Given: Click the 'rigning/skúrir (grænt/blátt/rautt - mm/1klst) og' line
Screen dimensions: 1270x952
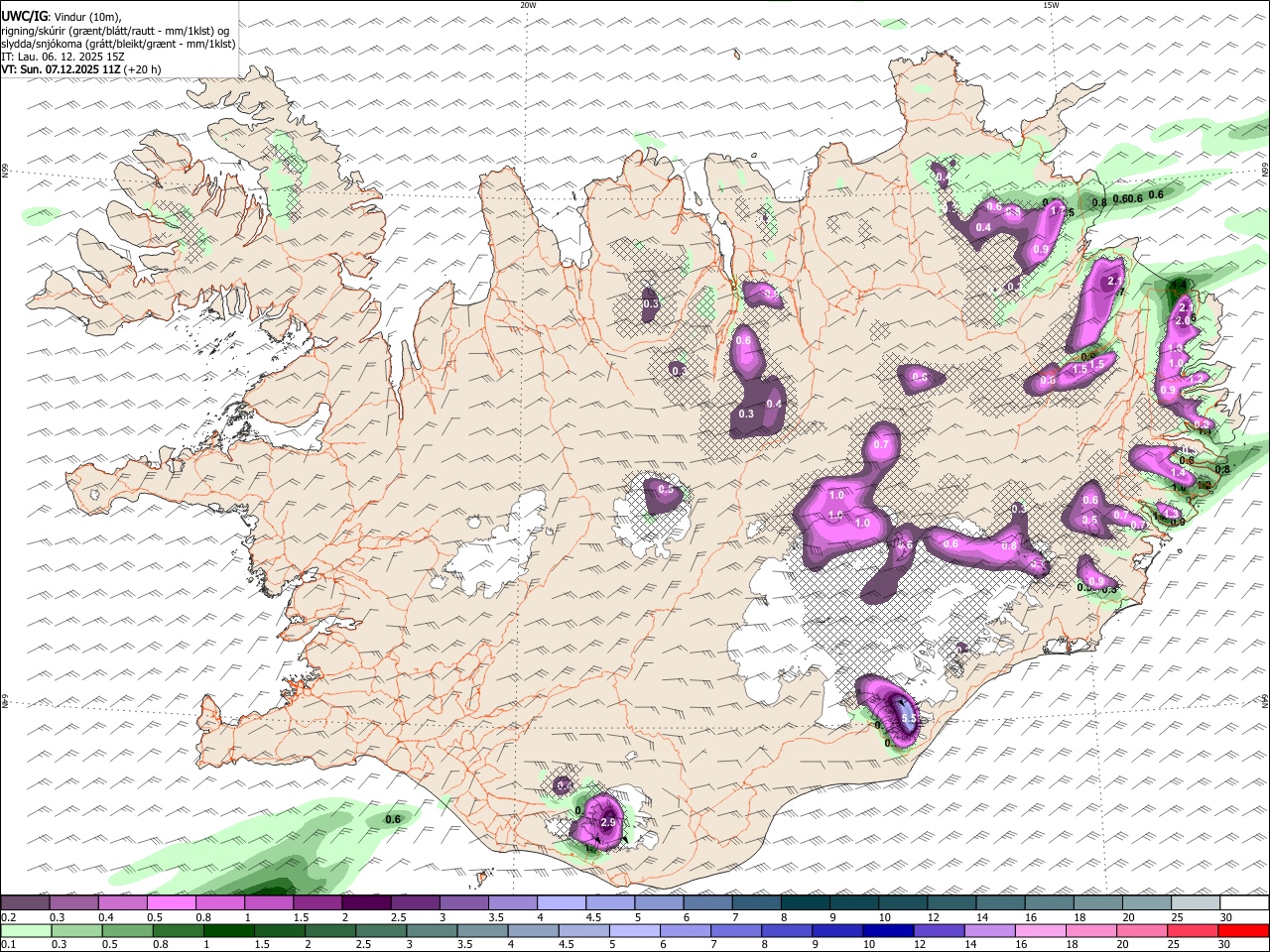Looking at the screenshot, I should pyautogui.click(x=115, y=30).
